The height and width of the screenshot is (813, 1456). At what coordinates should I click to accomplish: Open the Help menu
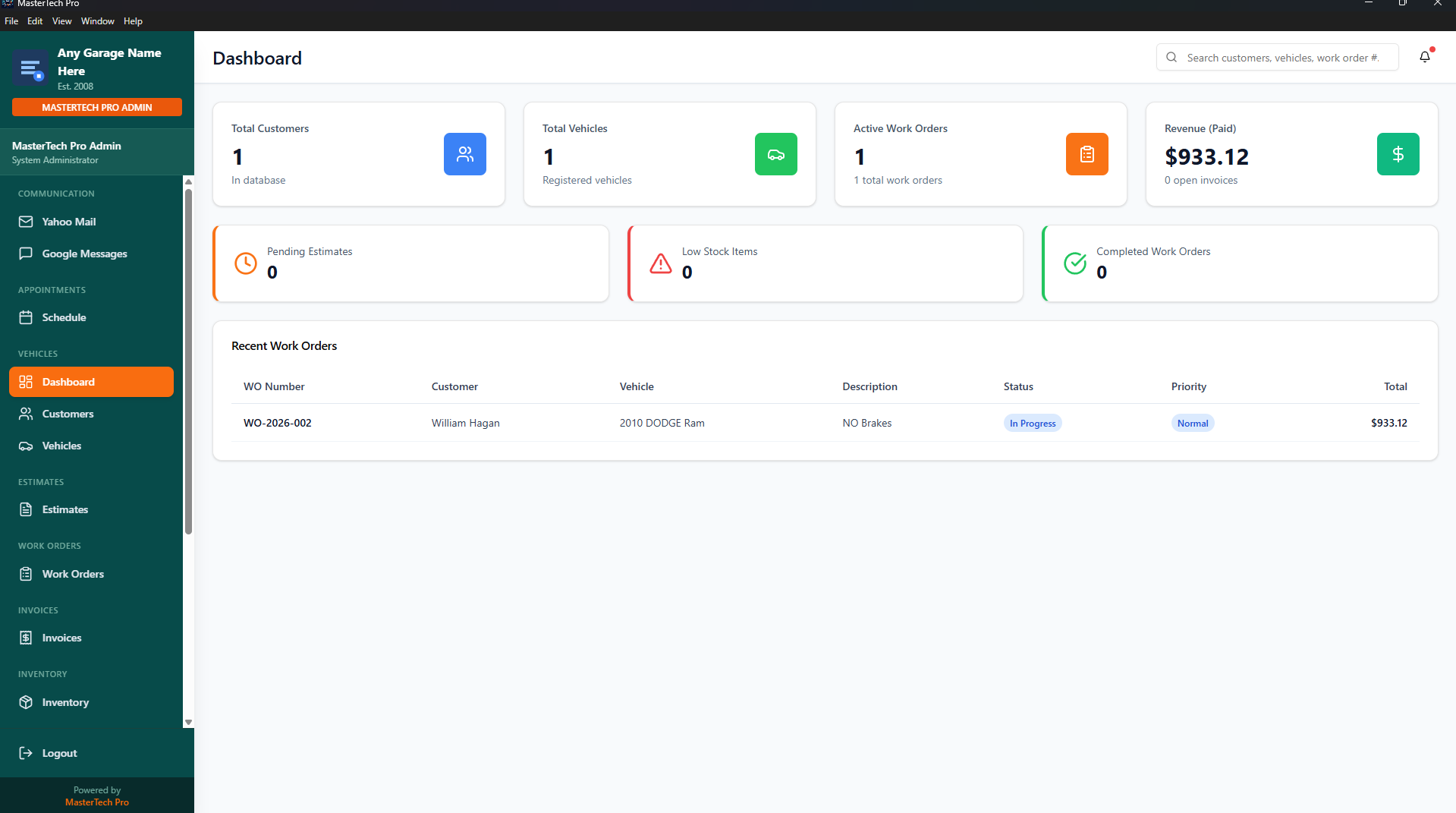point(133,20)
